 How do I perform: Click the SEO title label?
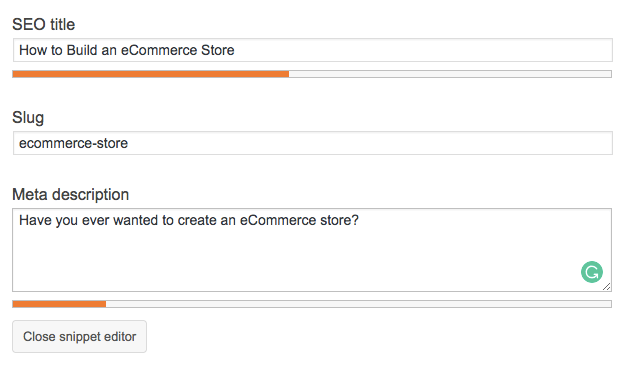click(44, 25)
